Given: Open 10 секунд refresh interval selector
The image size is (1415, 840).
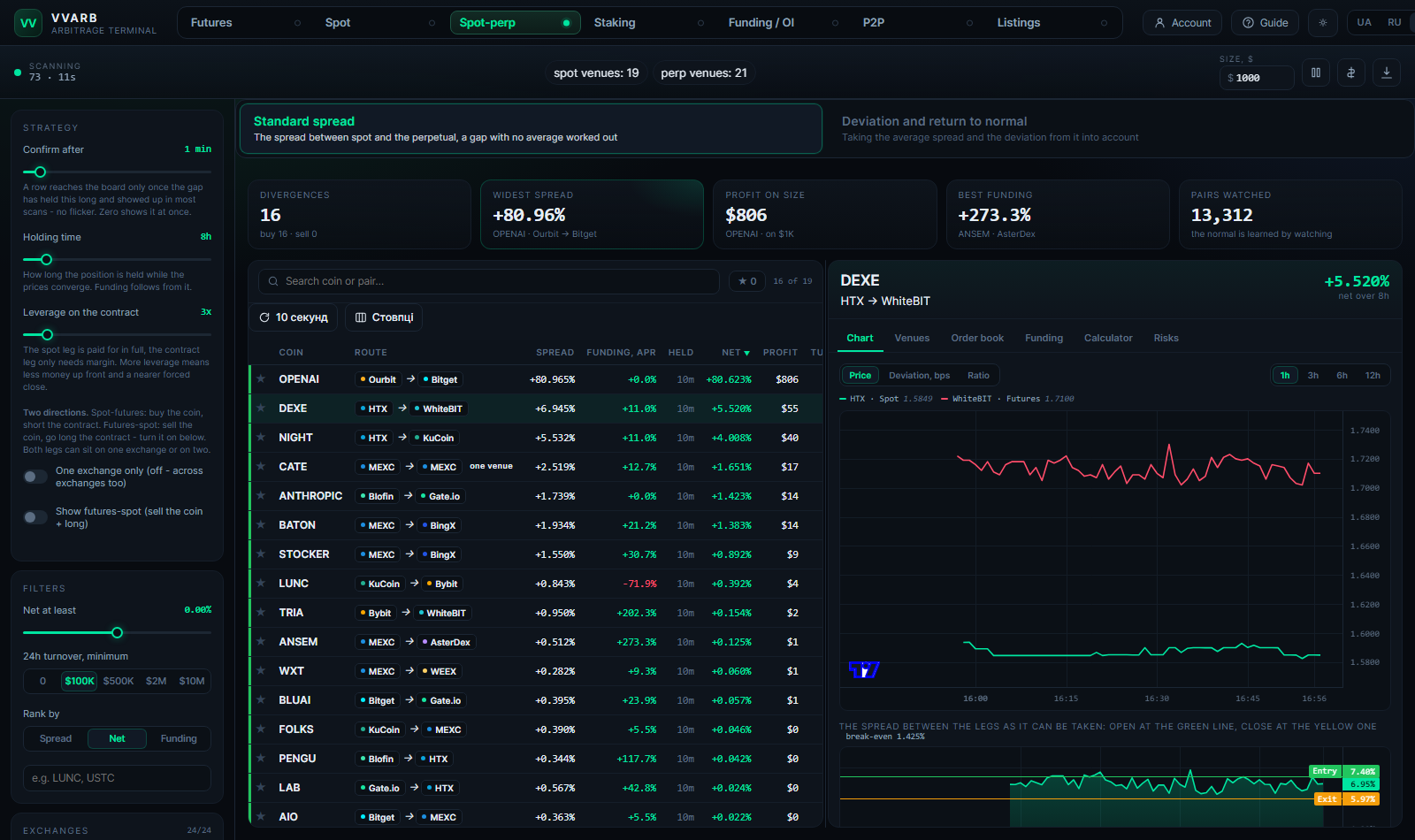Looking at the screenshot, I should click(x=294, y=317).
